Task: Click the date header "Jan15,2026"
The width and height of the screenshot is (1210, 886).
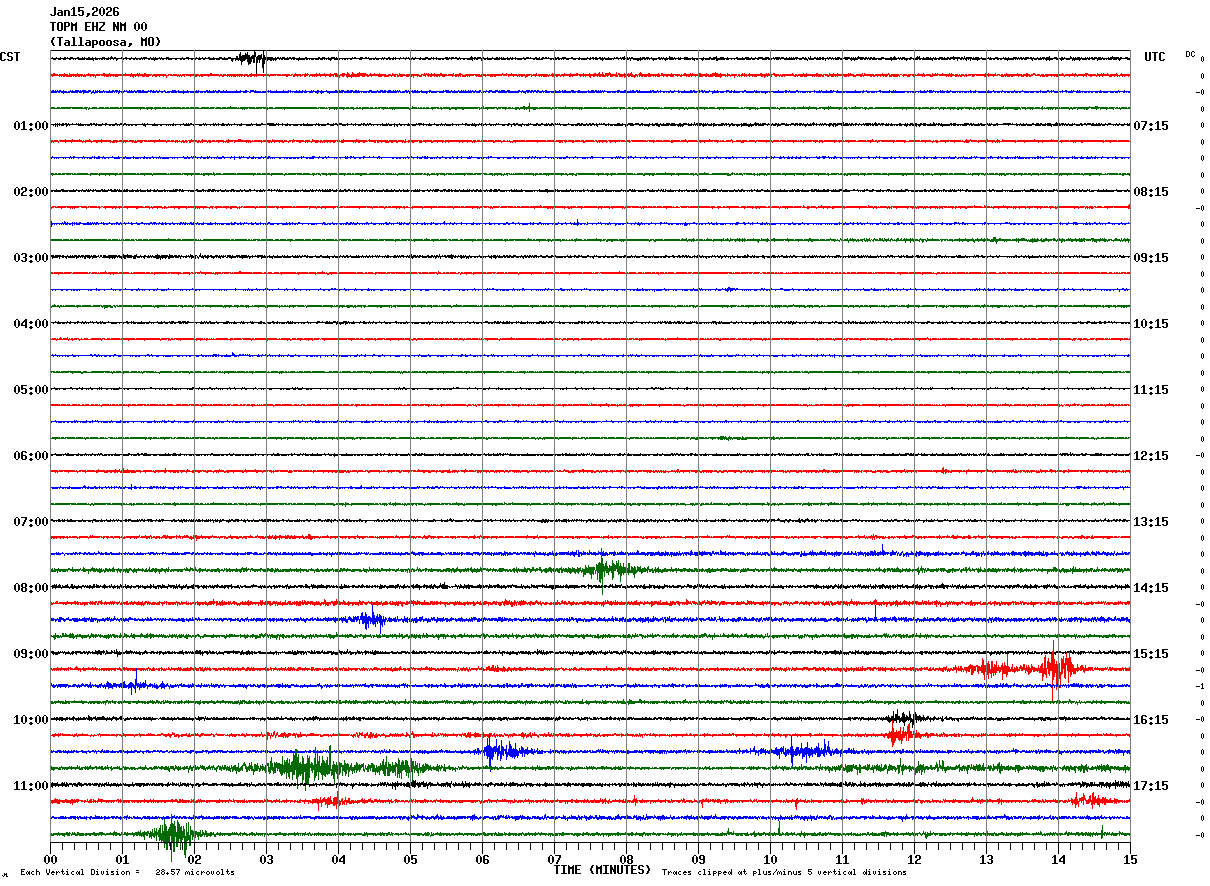Action: [x=84, y=12]
